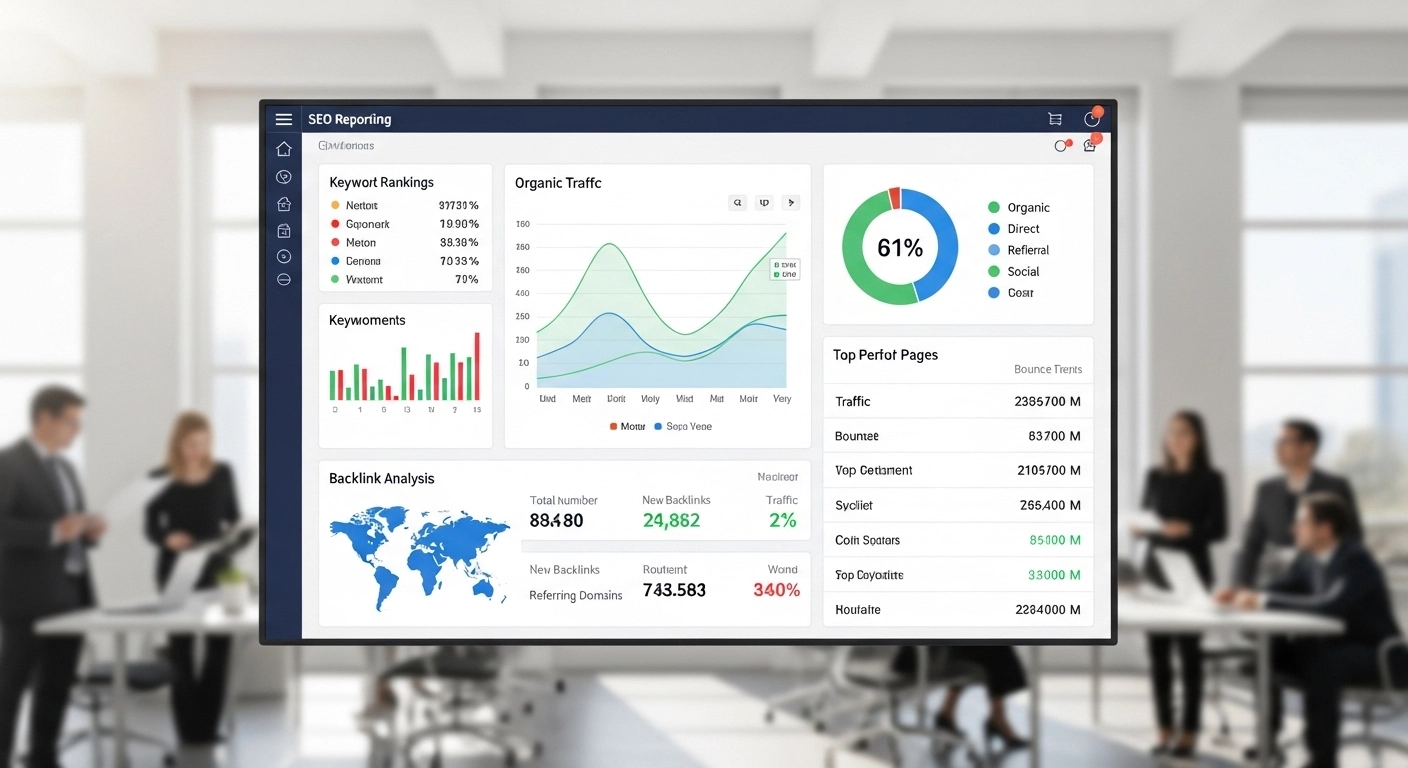This screenshot has height=768, width=1408.
Task: Expand the up-arrow control above the traffic chart
Action: (x=764, y=202)
